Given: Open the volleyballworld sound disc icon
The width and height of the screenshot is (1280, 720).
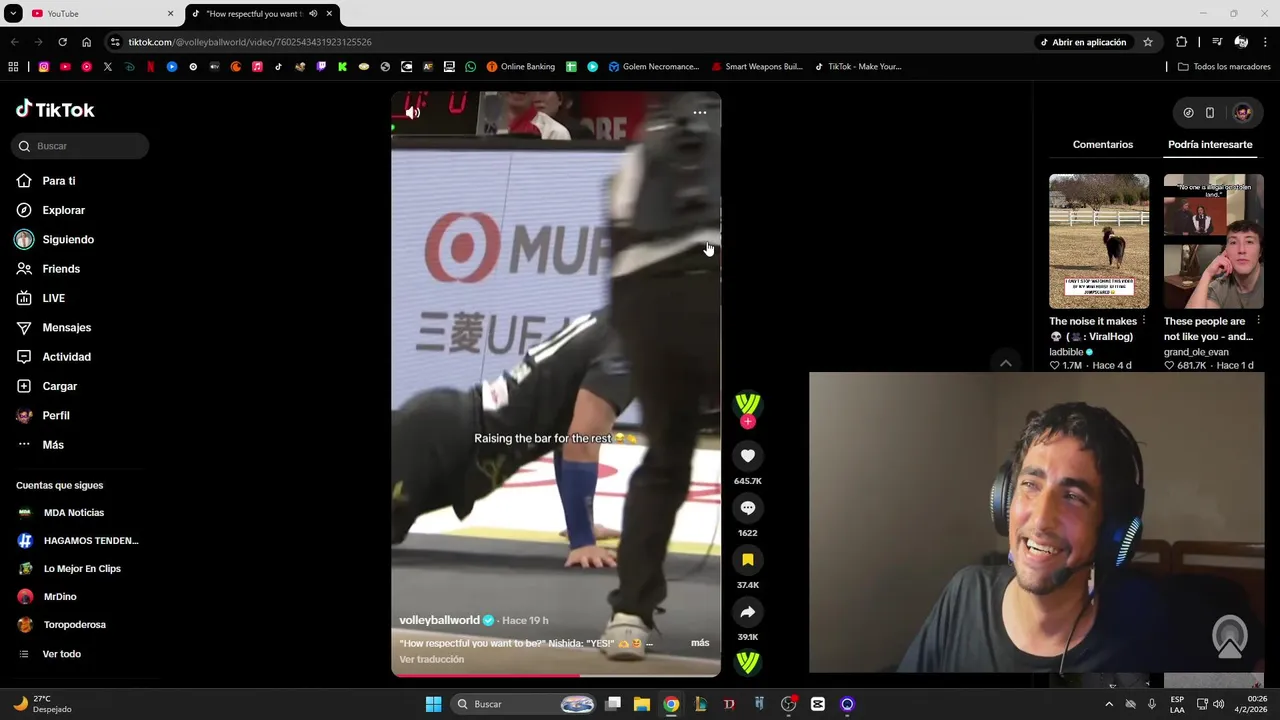Looking at the screenshot, I should [x=747, y=662].
